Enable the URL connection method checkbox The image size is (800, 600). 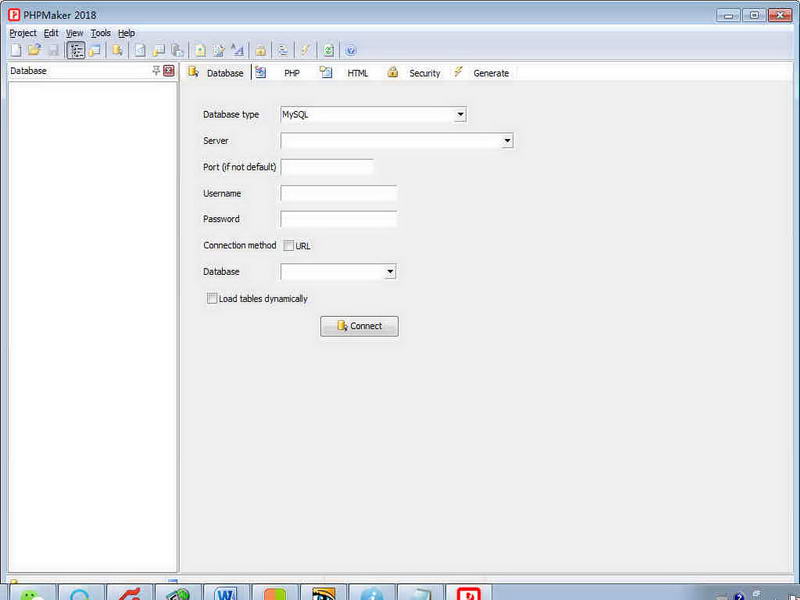(x=288, y=246)
